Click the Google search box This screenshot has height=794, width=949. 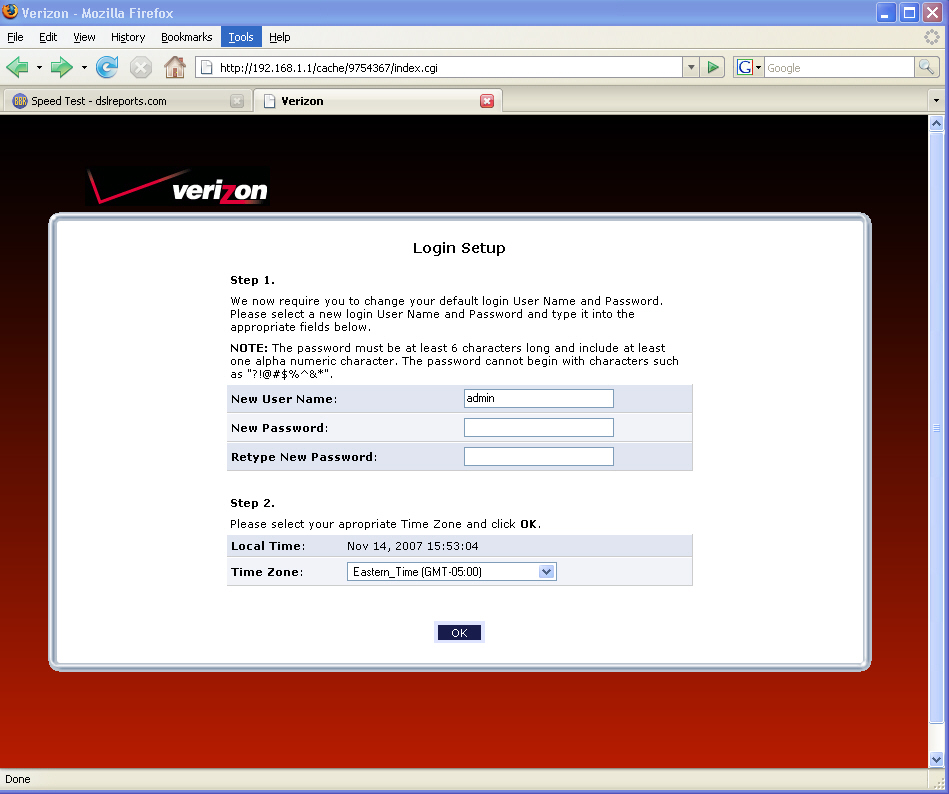click(839, 67)
